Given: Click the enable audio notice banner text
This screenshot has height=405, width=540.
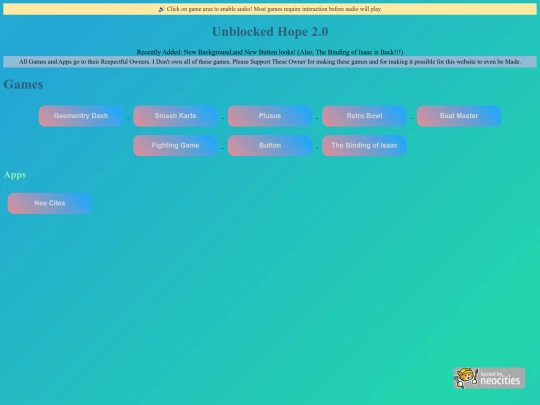Looking at the screenshot, I should coord(274,9).
